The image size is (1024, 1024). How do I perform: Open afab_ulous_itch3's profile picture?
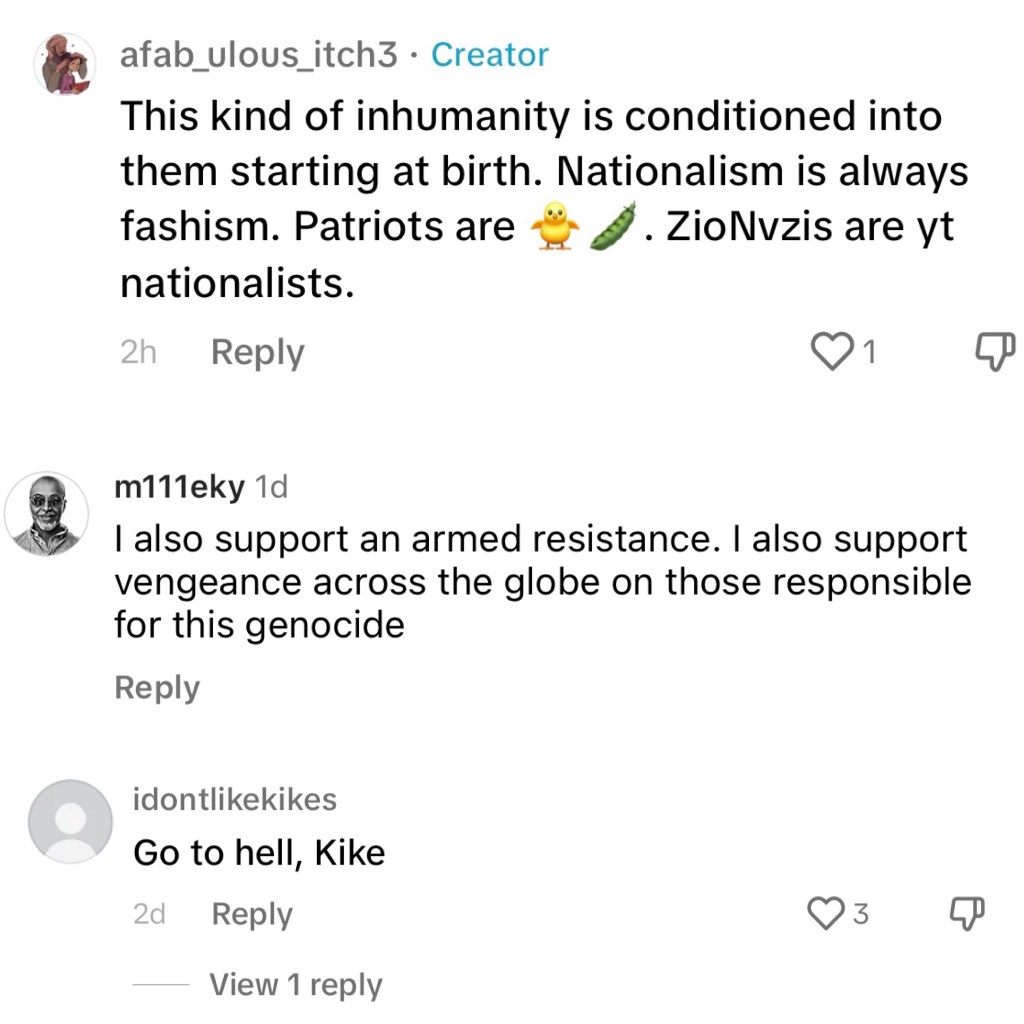coord(64,65)
